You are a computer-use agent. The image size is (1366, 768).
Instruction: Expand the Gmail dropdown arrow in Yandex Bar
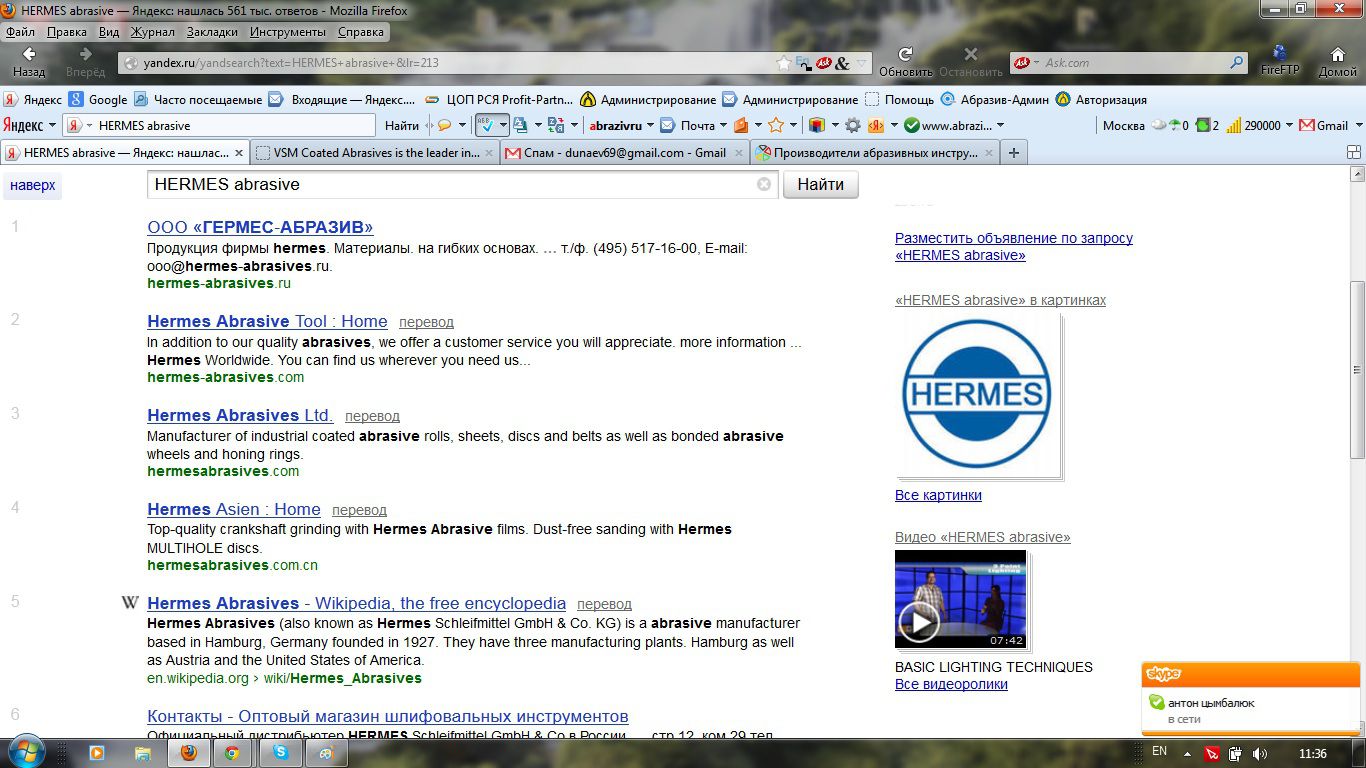1358,126
